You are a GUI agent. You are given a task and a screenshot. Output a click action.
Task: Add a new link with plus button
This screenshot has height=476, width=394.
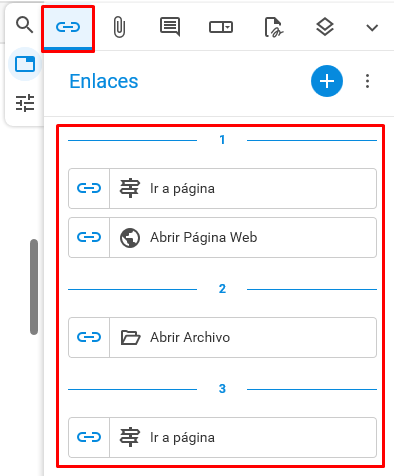coord(327,81)
